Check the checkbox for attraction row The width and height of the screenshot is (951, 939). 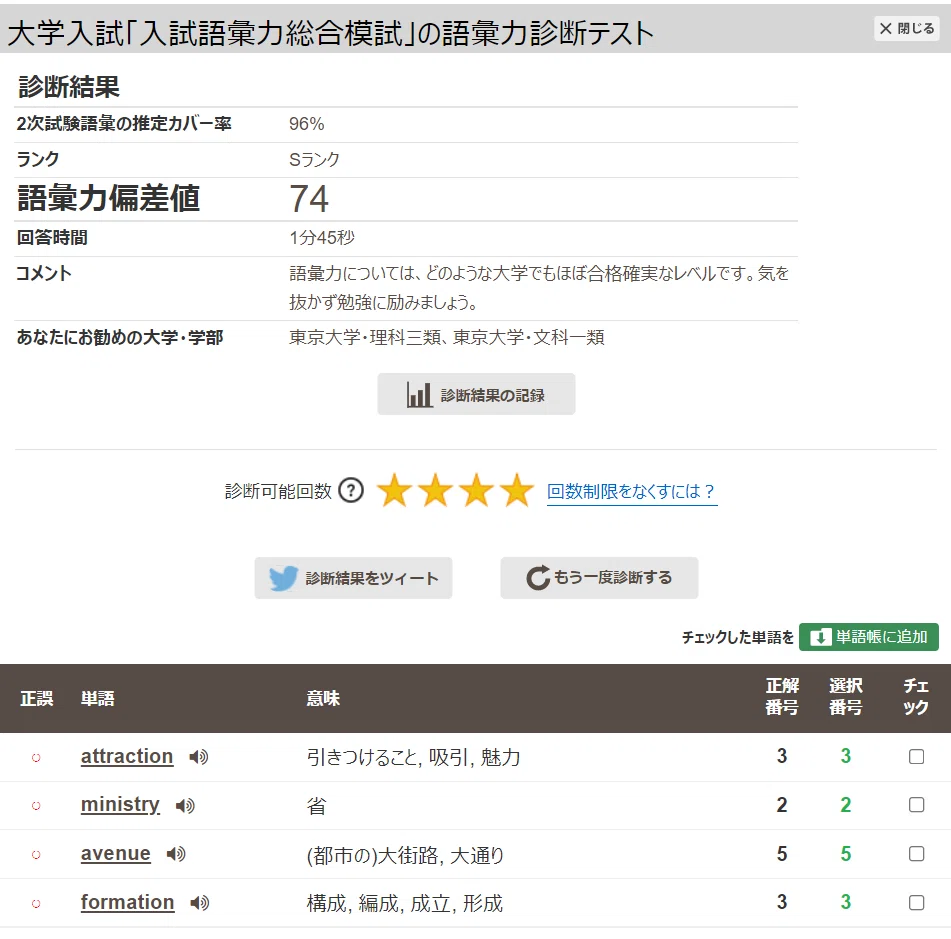pyautogui.click(x=916, y=756)
